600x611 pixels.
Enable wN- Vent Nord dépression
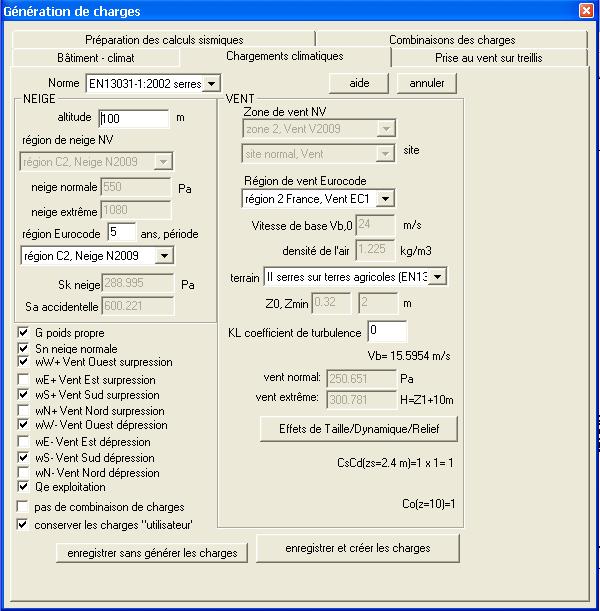coord(23,473)
